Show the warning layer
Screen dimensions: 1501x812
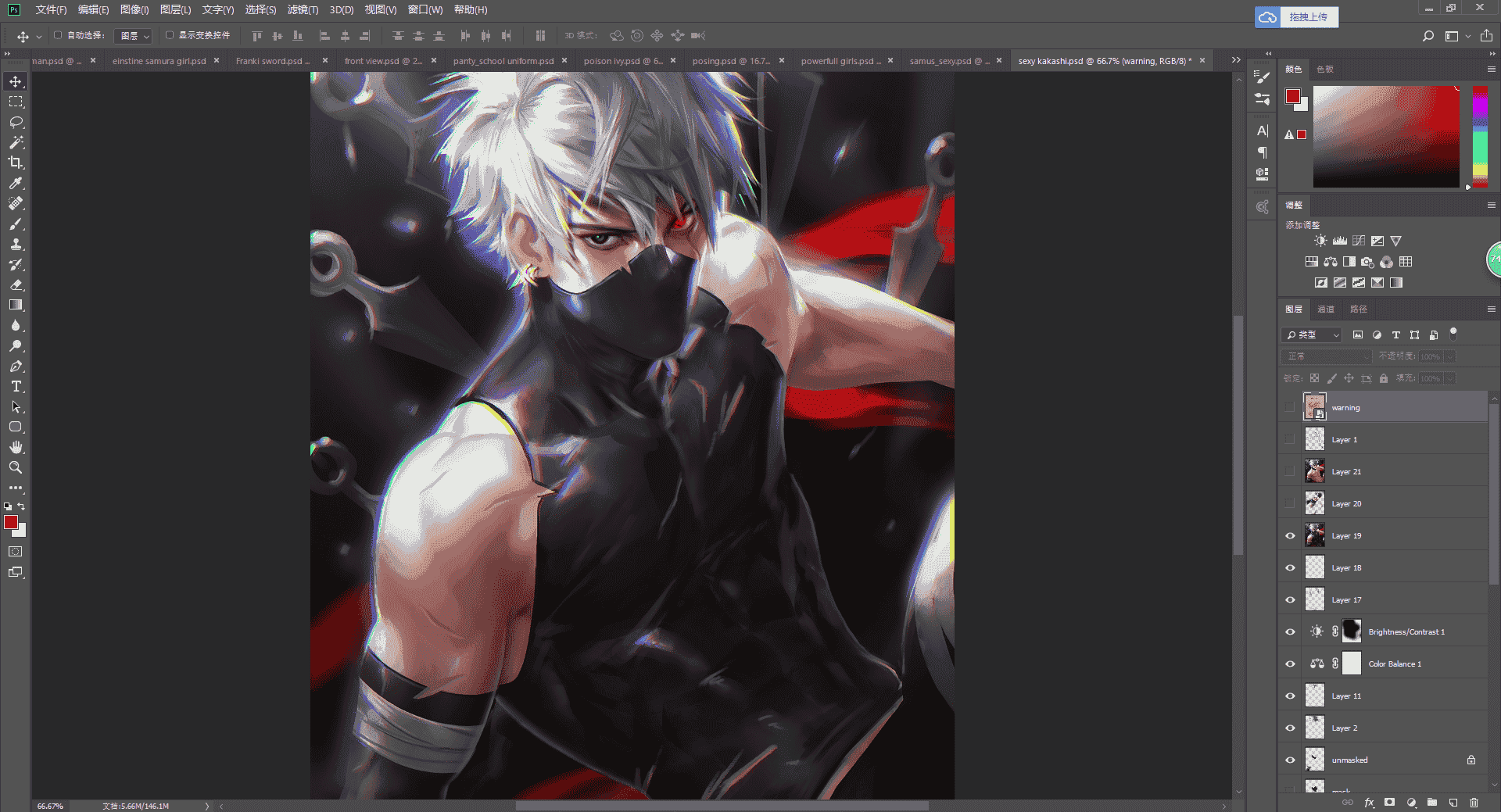point(1290,407)
